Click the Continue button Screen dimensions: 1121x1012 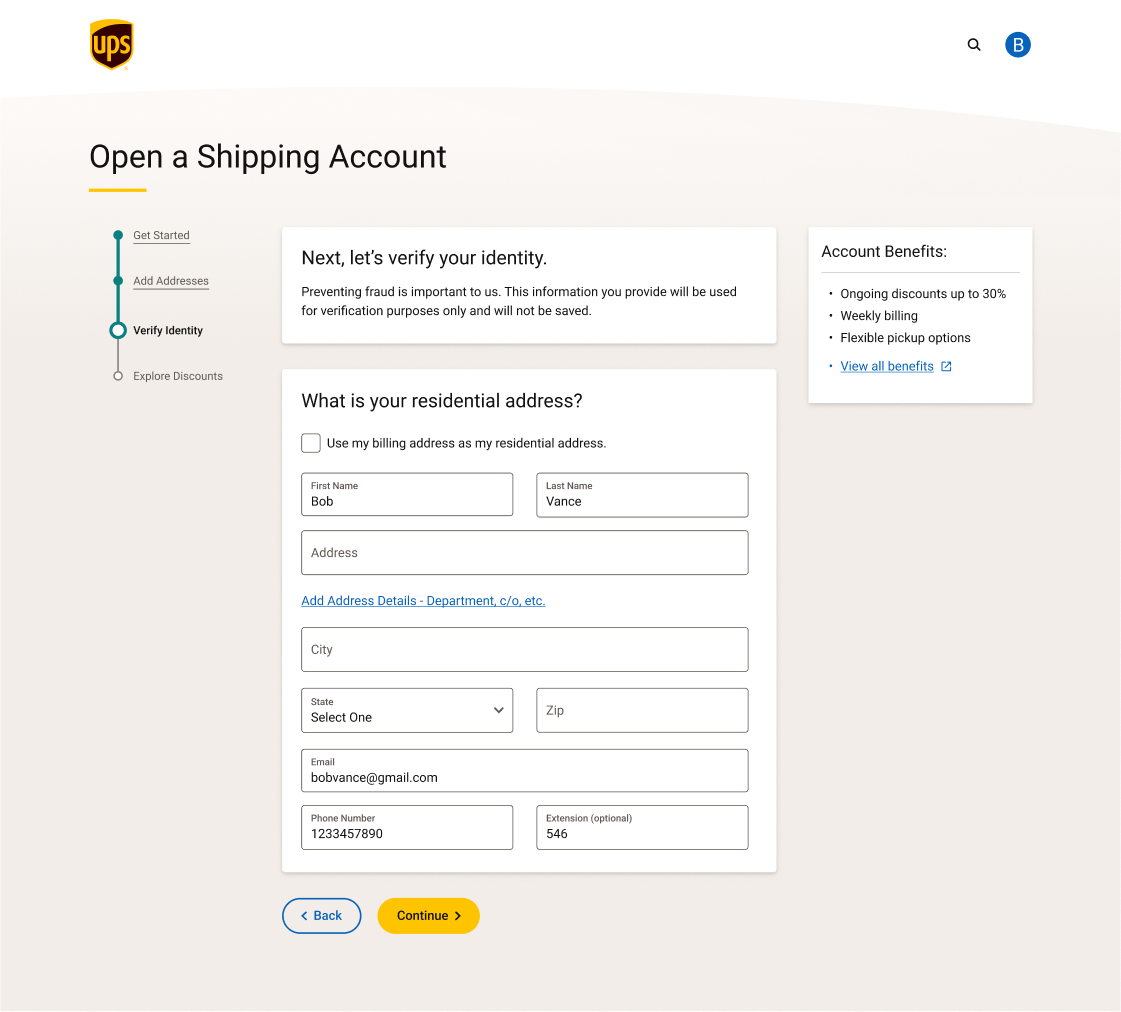[x=428, y=916]
